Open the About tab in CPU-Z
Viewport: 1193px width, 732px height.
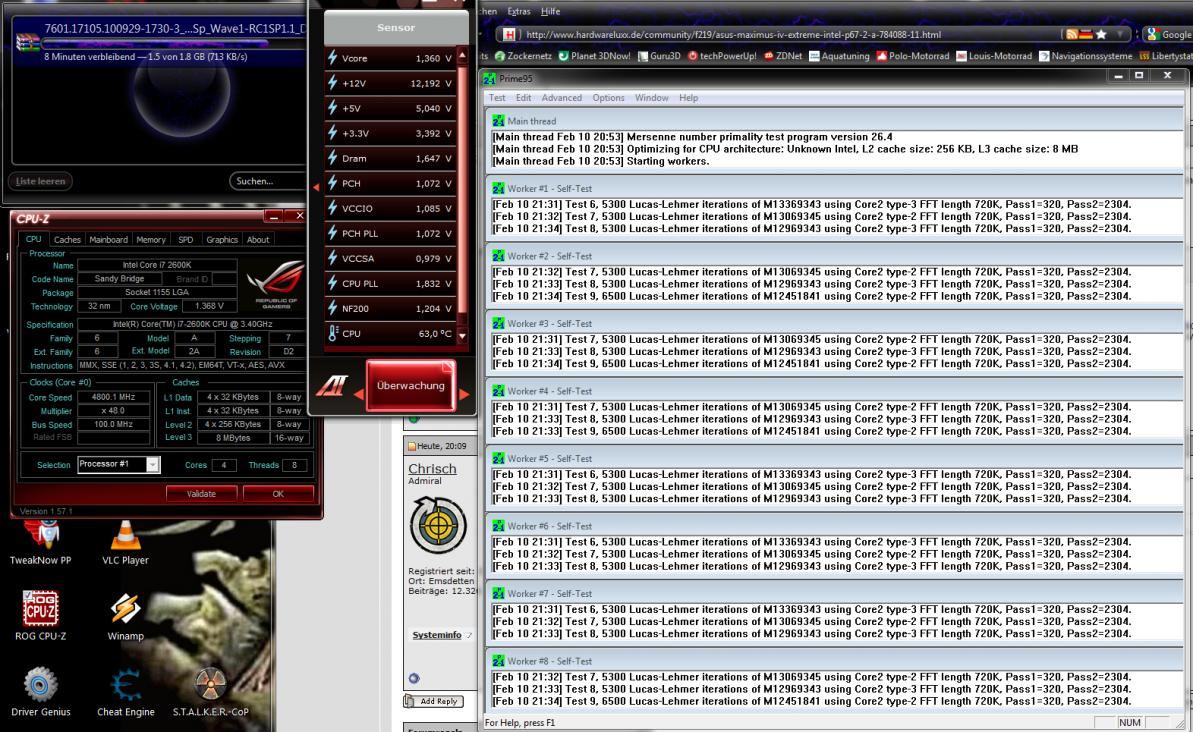click(x=258, y=240)
